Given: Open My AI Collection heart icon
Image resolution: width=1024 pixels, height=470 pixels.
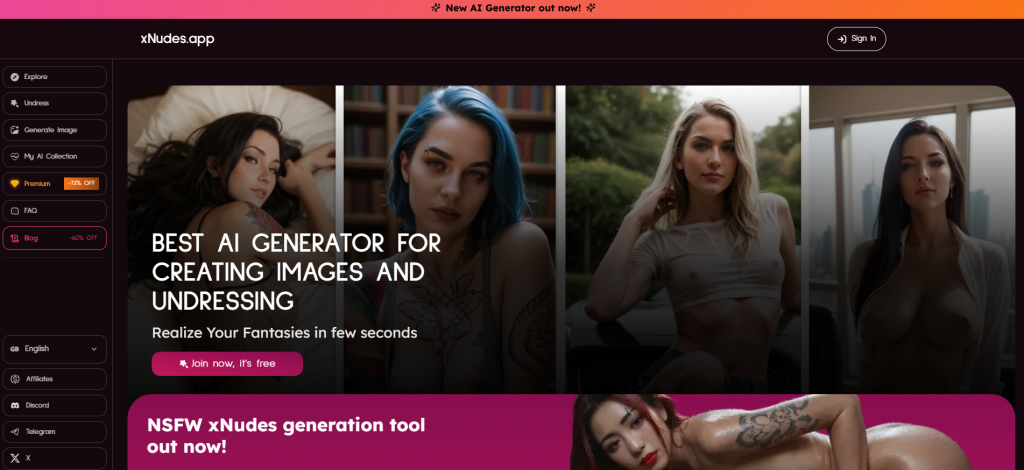Looking at the screenshot, I should pos(14,157).
